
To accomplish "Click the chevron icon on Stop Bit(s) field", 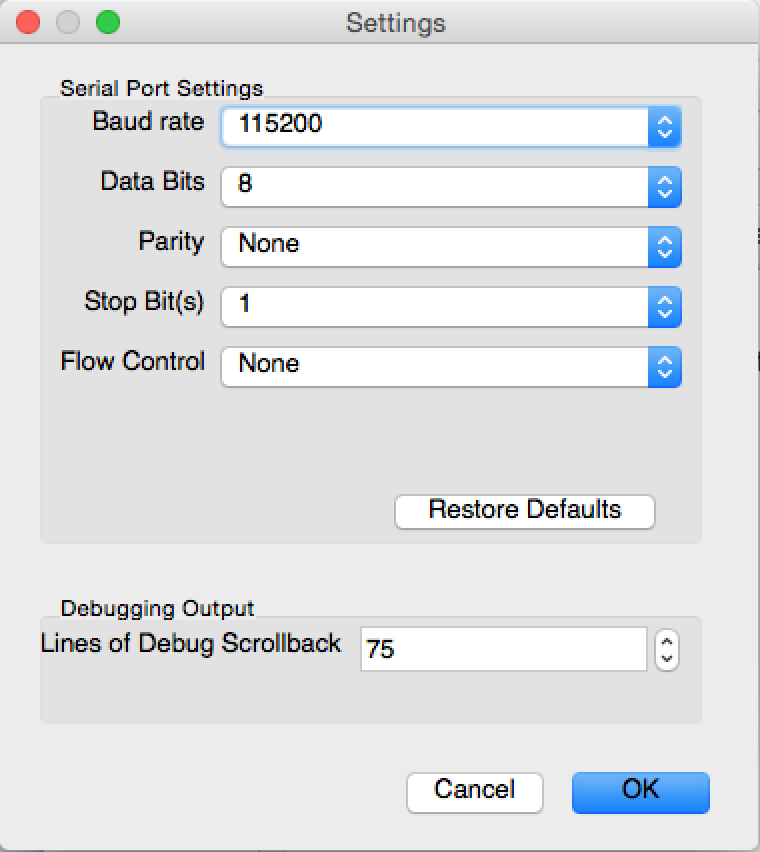I will [664, 307].
